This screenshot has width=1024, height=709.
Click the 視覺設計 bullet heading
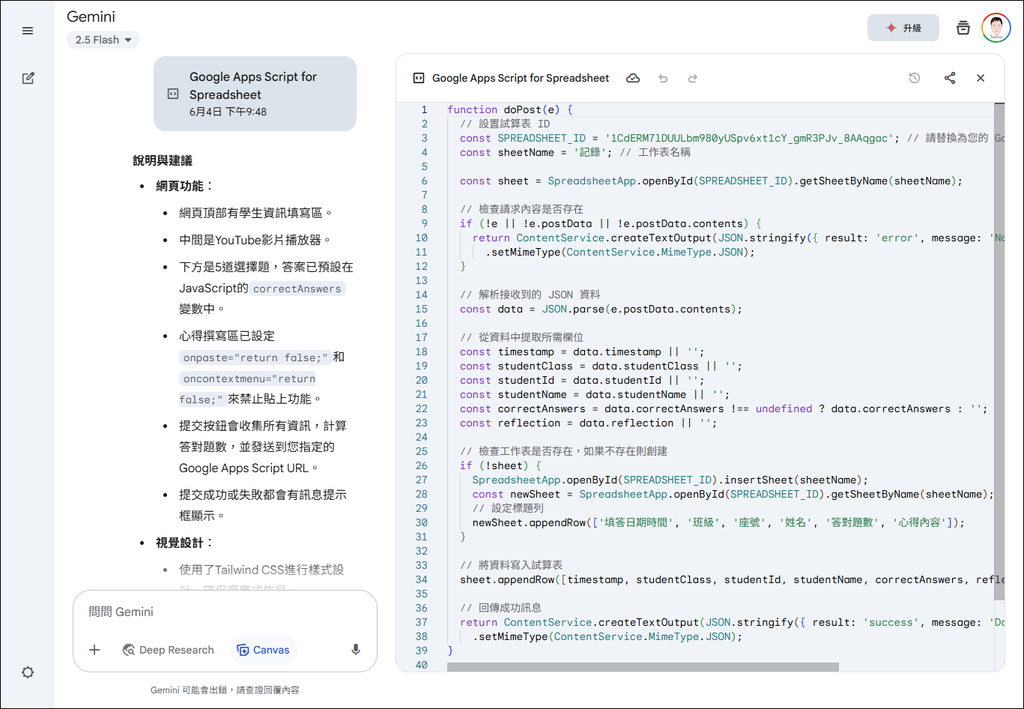pos(185,543)
